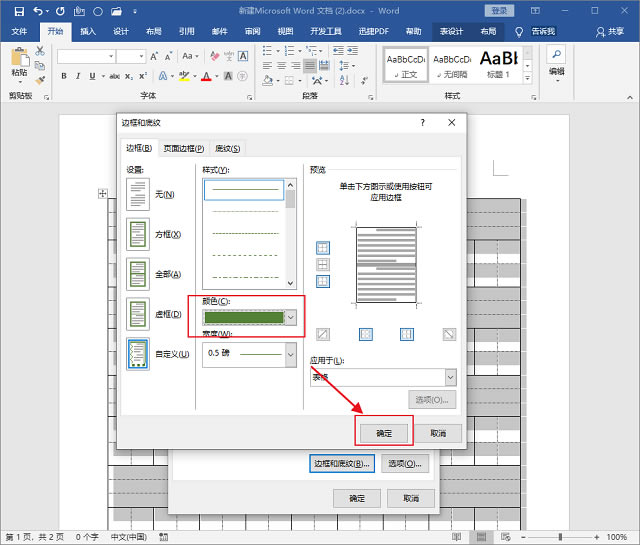The height and width of the screenshot is (545, 640).
Task: Click 取消 to cancel border dialog
Action: click(x=439, y=433)
